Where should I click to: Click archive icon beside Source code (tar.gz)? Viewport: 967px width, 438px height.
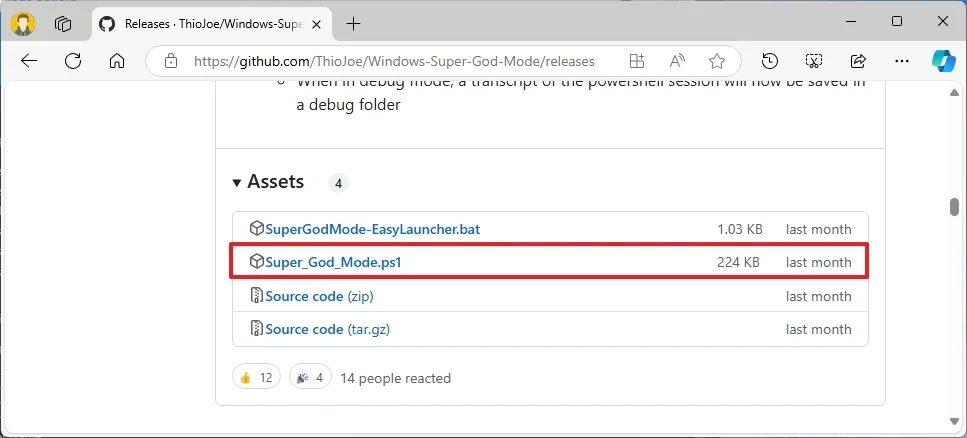pos(257,329)
